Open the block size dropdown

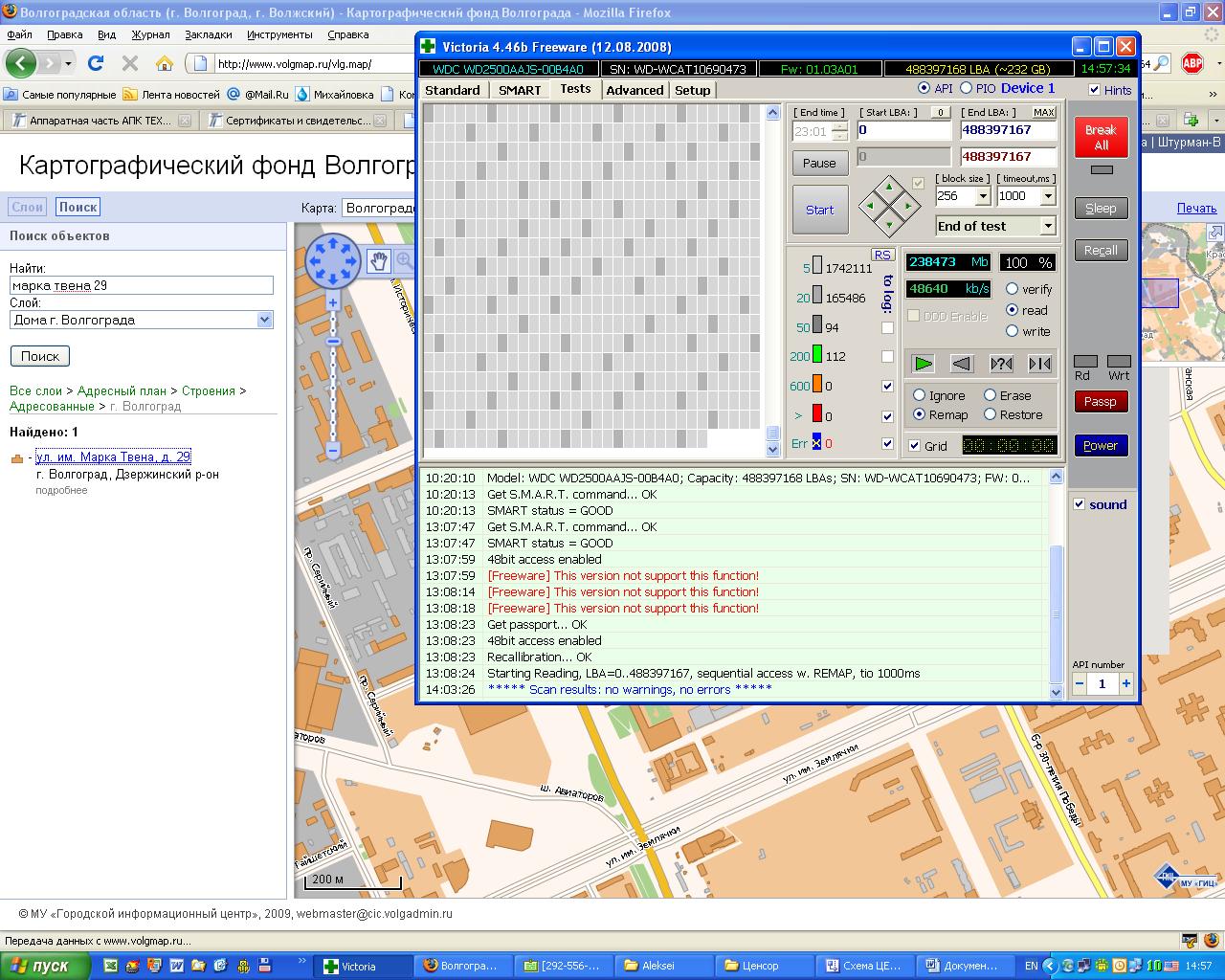point(982,196)
